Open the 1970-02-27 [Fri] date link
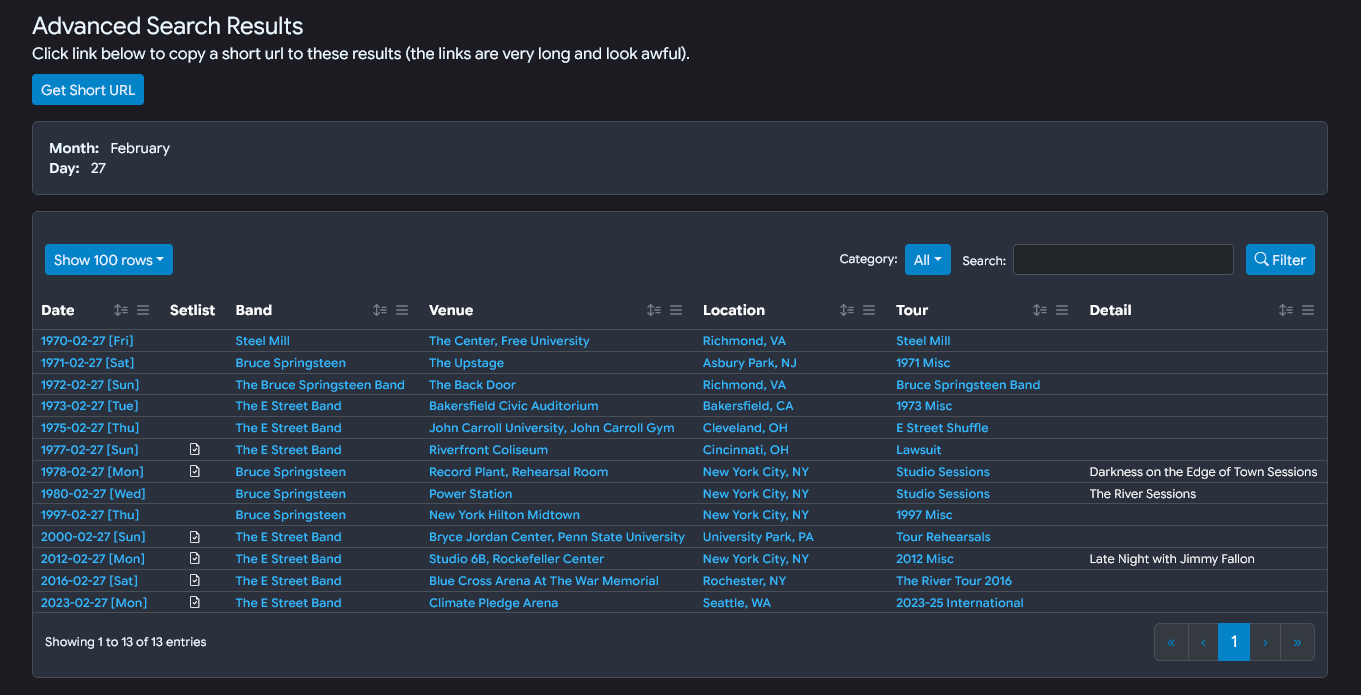Viewport: 1361px width, 695px height. click(87, 341)
